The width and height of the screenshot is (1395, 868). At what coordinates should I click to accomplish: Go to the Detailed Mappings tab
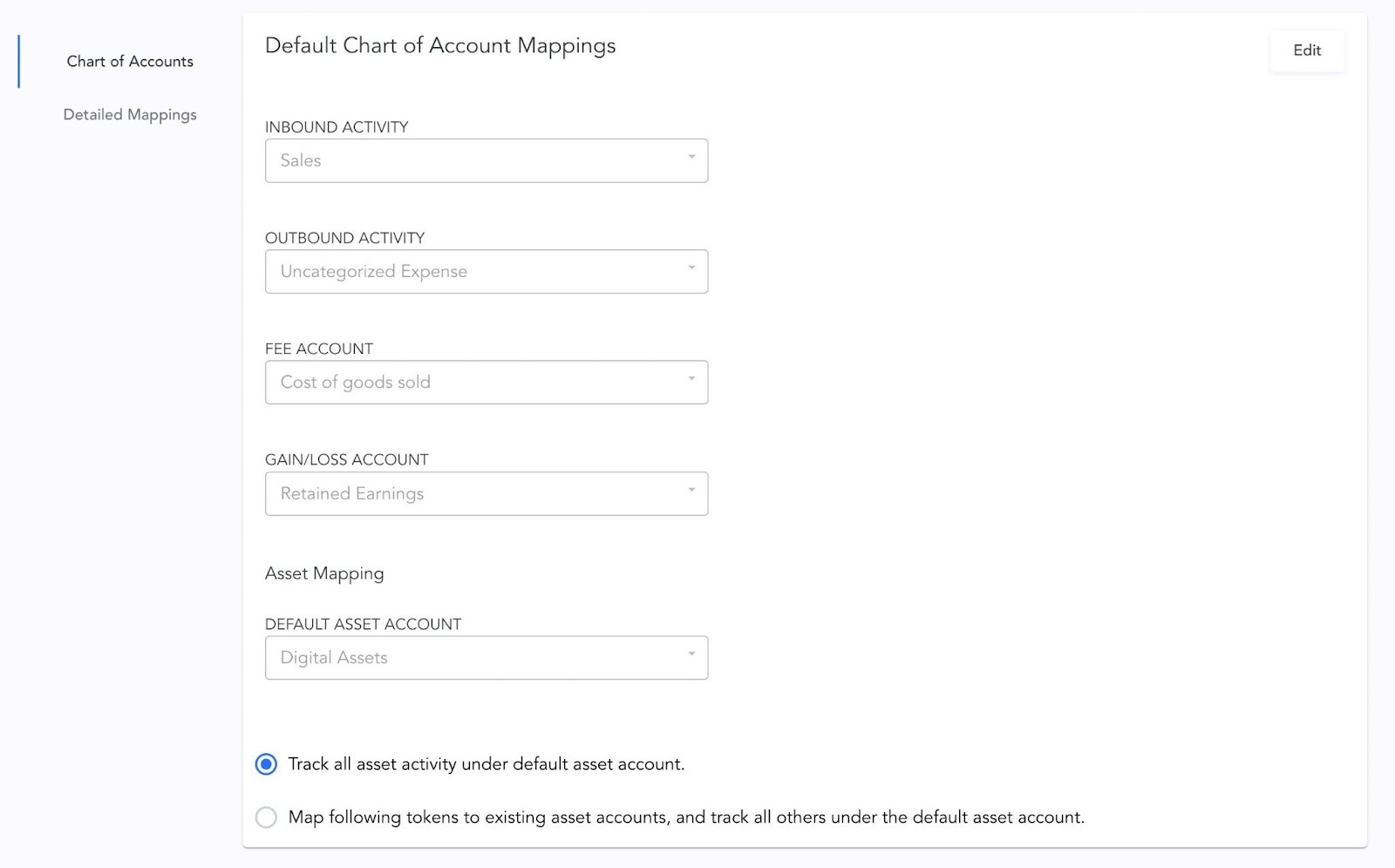coord(130,115)
